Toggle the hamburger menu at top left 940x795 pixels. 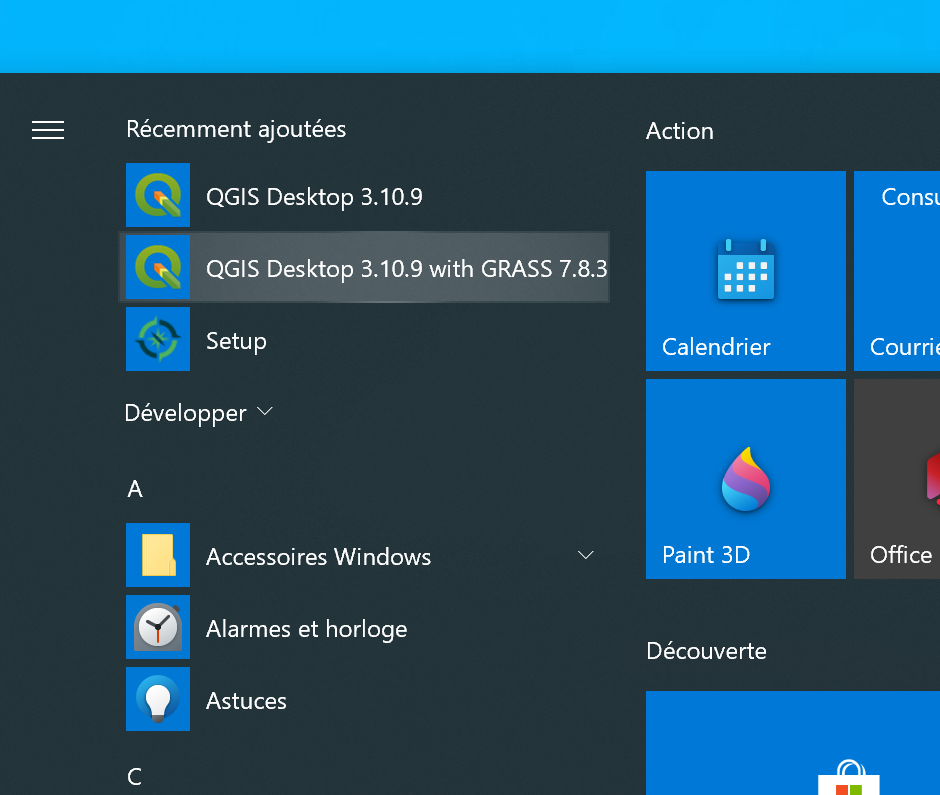(48, 130)
